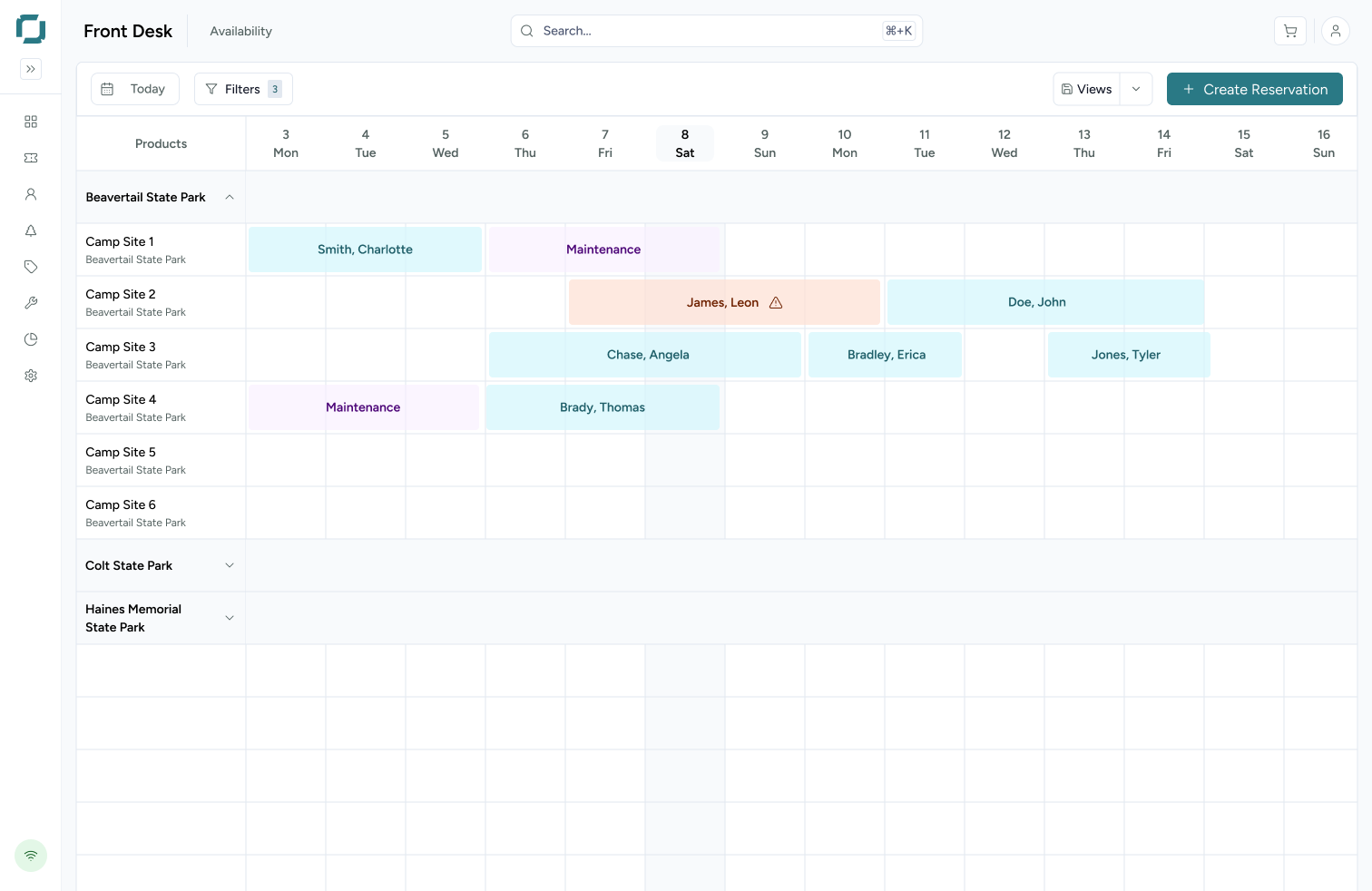Jump to Today in the calendar
The image size is (1372, 891).
click(x=135, y=89)
